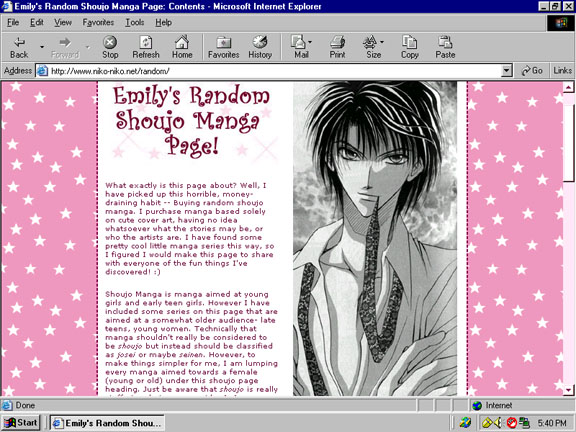576x432 pixels.
Task: Open the Back history dropdown arrow
Action: tap(42, 47)
